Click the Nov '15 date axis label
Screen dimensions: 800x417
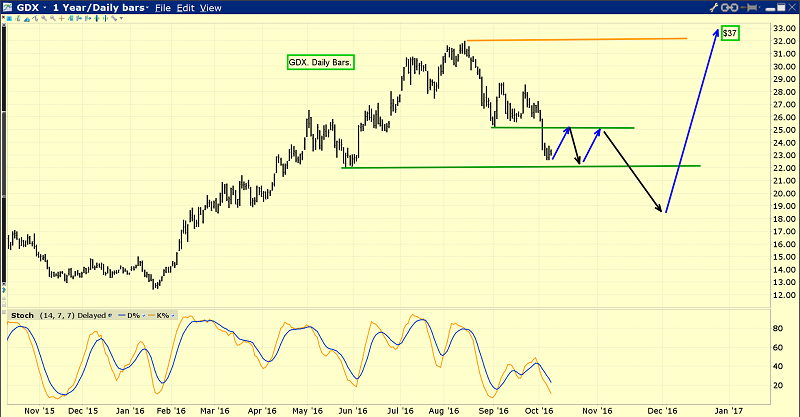39,410
